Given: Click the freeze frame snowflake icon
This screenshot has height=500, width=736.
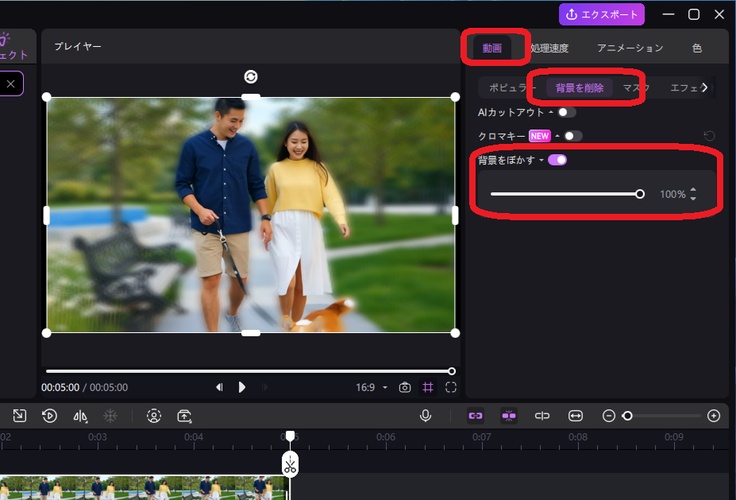Looking at the screenshot, I should (110, 415).
